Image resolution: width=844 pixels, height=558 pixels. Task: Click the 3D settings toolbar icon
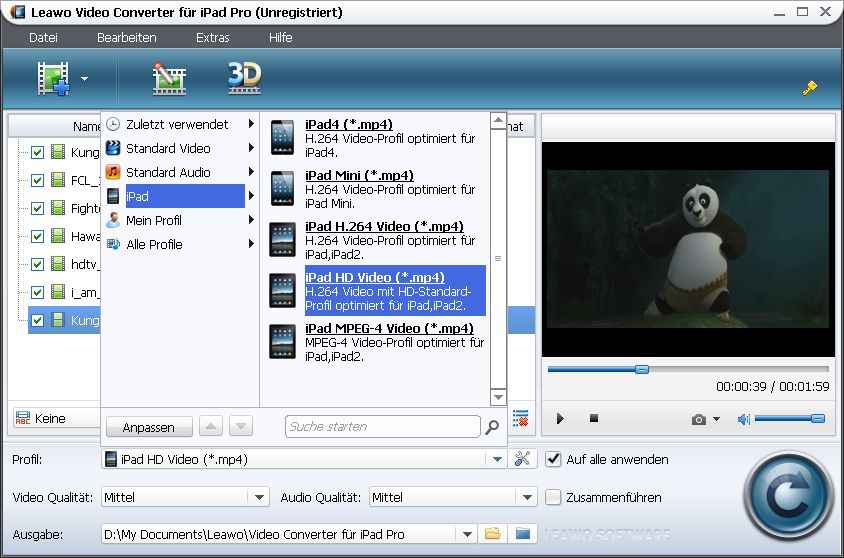[x=244, y=78]
